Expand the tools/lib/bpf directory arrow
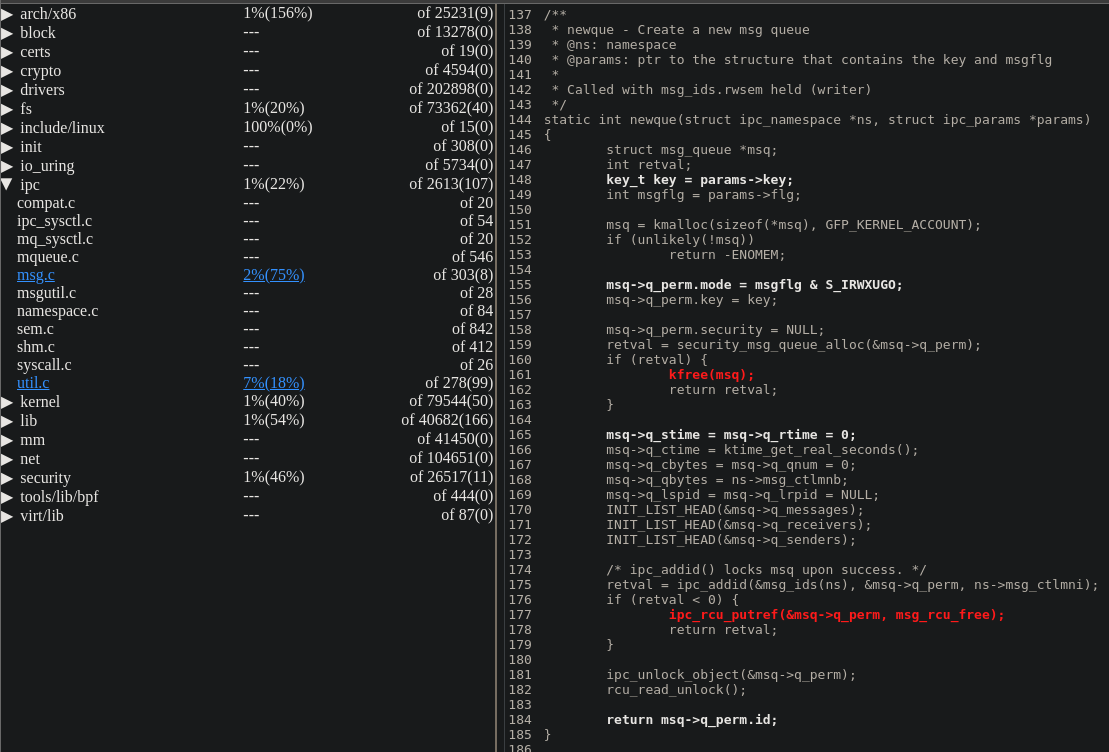1109x752 pixels. [x=7, y=497]
